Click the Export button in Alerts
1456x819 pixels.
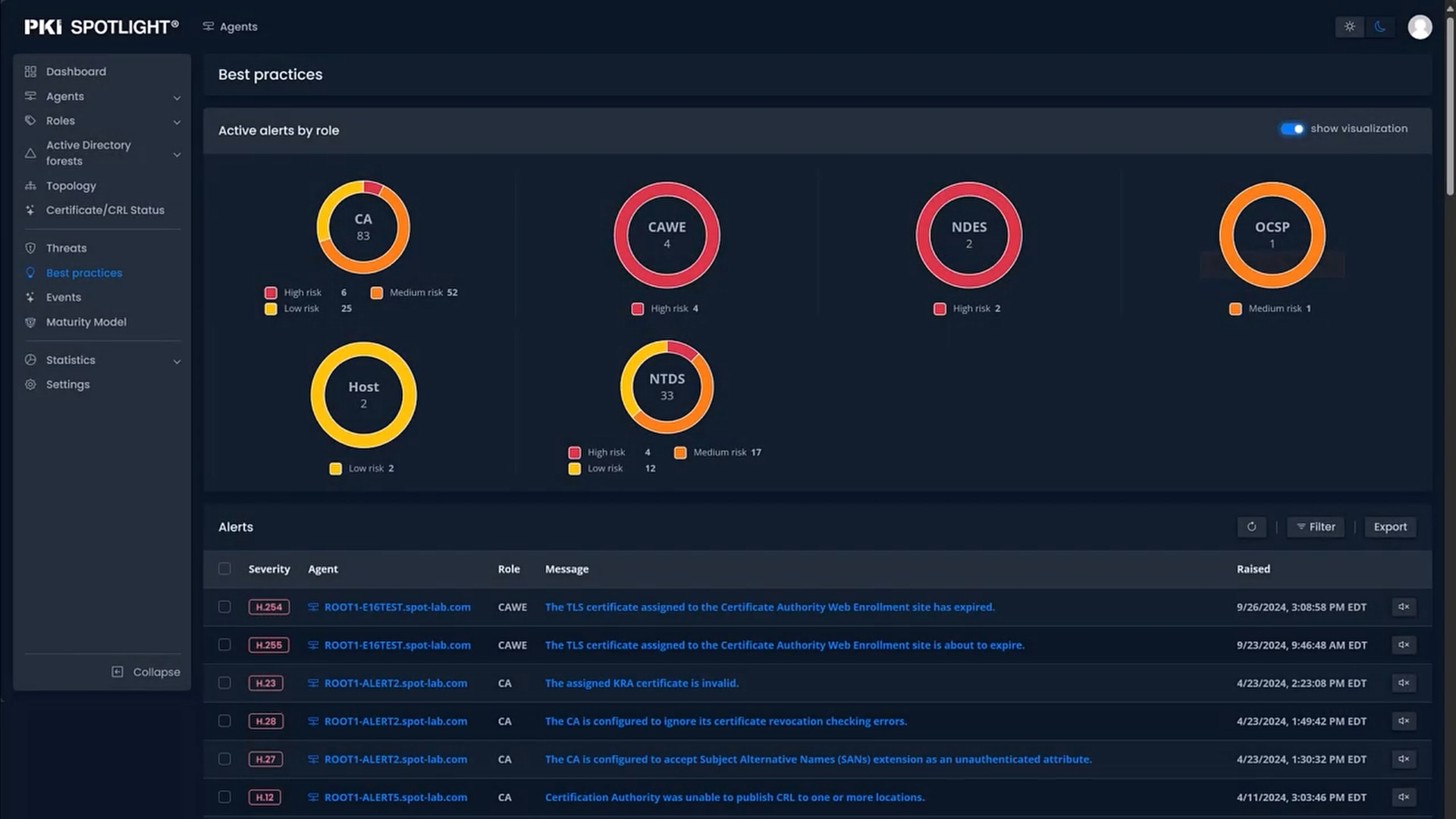[1391, 526]
